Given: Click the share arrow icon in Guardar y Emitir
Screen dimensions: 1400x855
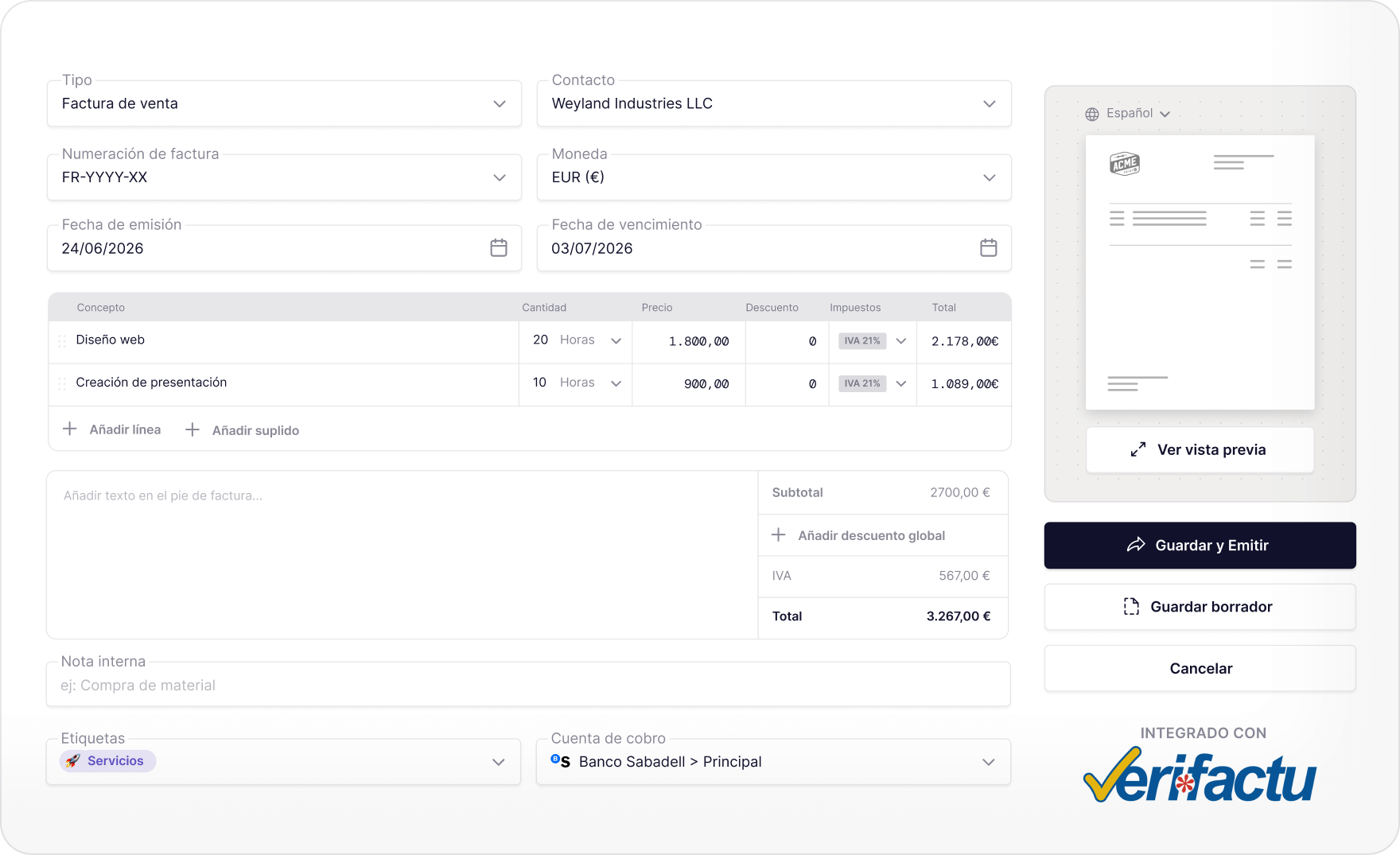Looking at the screenshot, I should tap(1136, 545).
